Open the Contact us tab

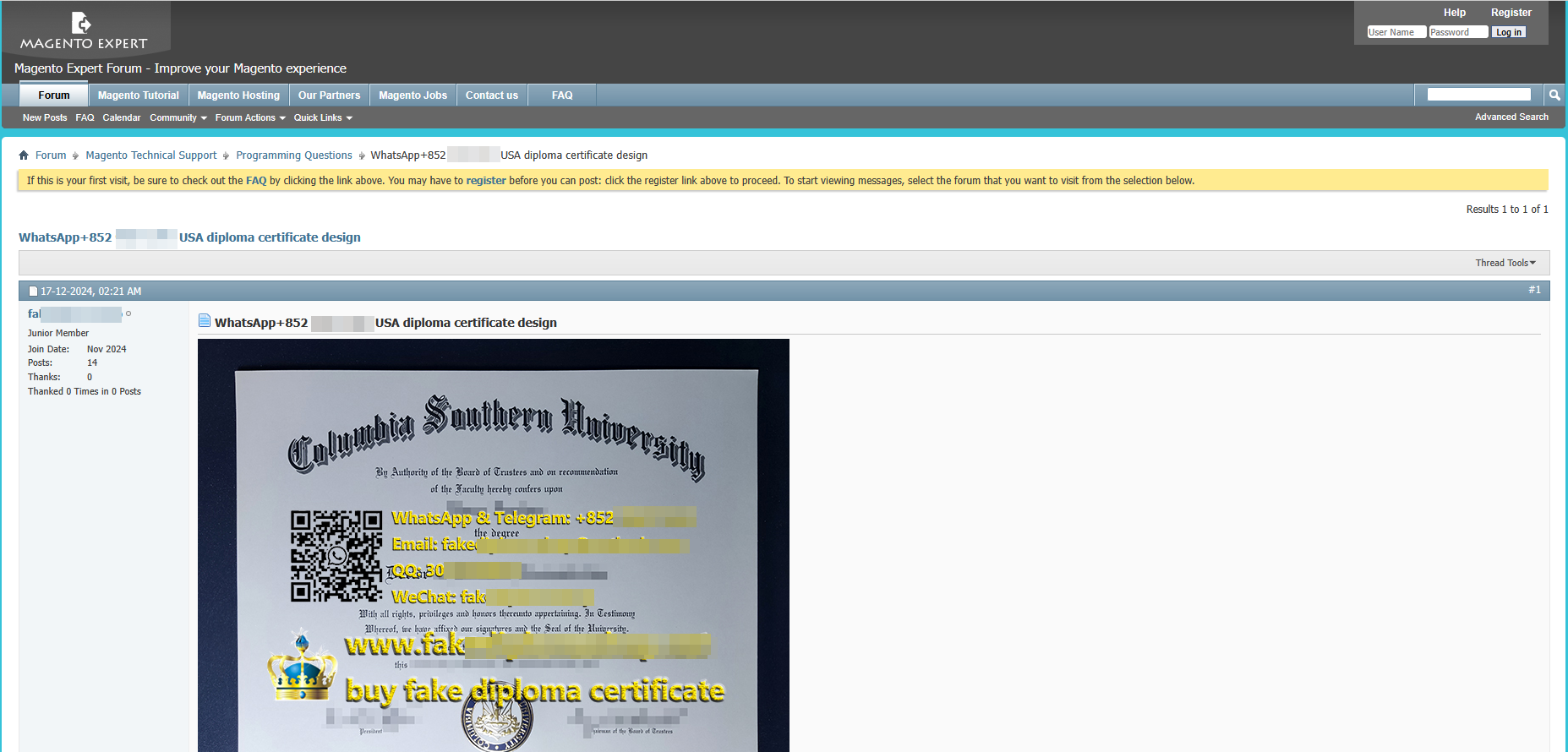492,95
